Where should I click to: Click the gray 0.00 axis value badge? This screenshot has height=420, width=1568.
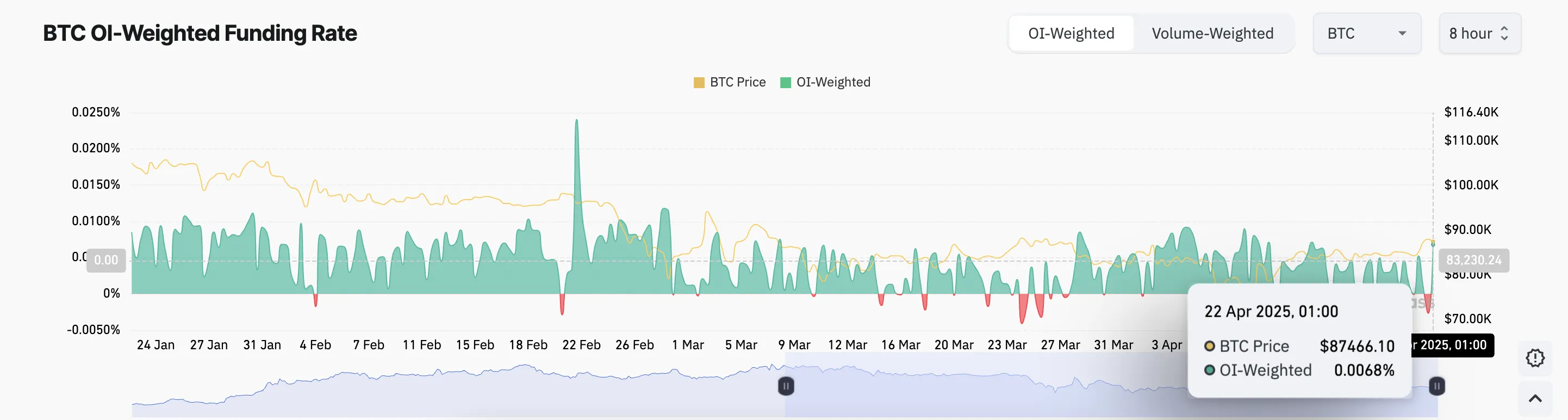(106, 261)
